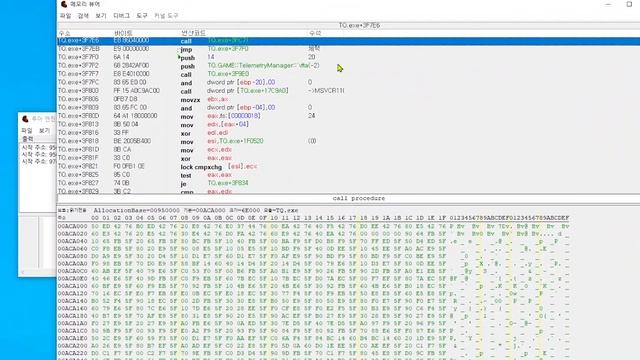The height and width of the screenshot is (360, 640).
Task: Select the xor edi,edi row
Action: pyautogui.click(x=348, y=133)
